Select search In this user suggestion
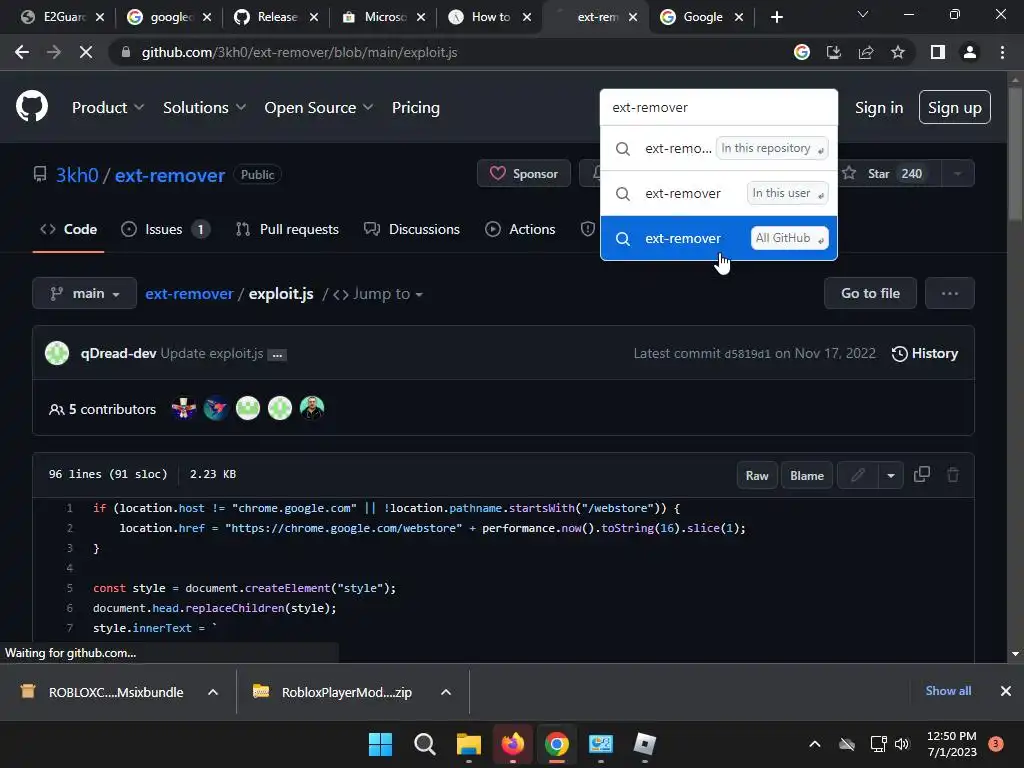The width and height of the screenshot is (1024, 768). (x=718, y=193)
